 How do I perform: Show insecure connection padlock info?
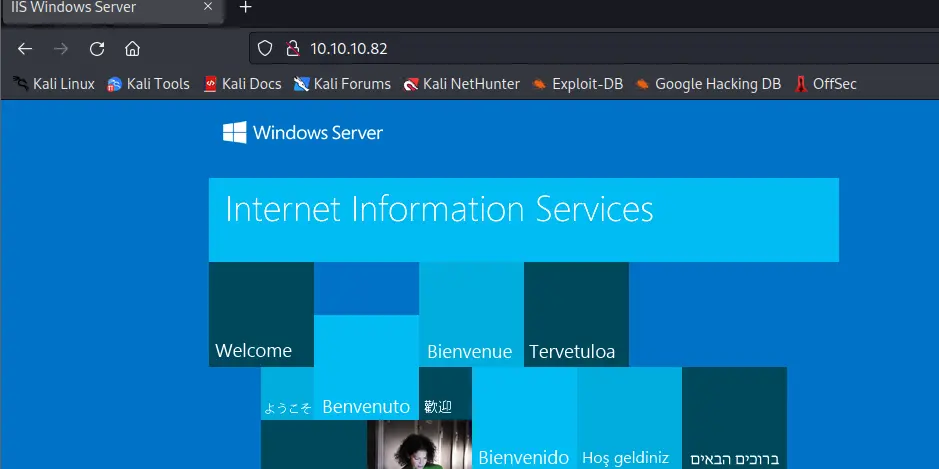tap(292, 49)
